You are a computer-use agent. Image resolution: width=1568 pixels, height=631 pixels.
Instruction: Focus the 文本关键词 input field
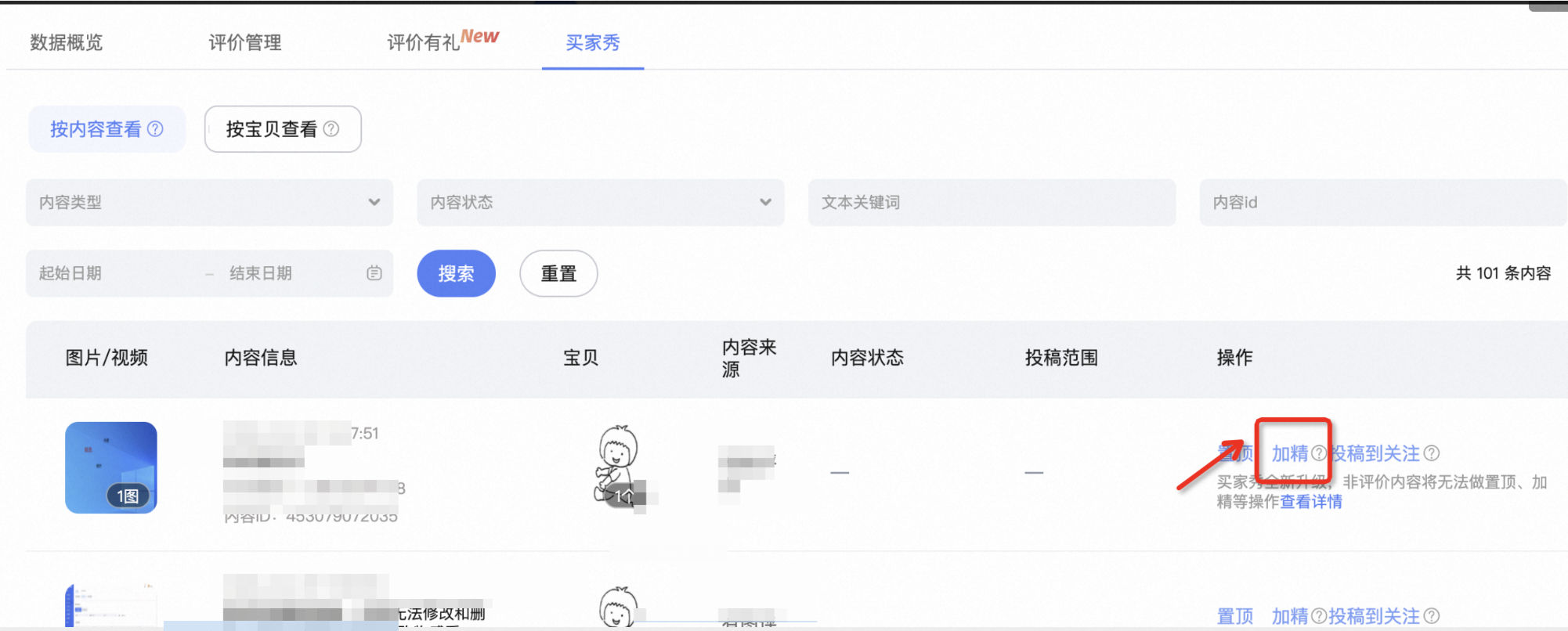[x=992, y=202]
